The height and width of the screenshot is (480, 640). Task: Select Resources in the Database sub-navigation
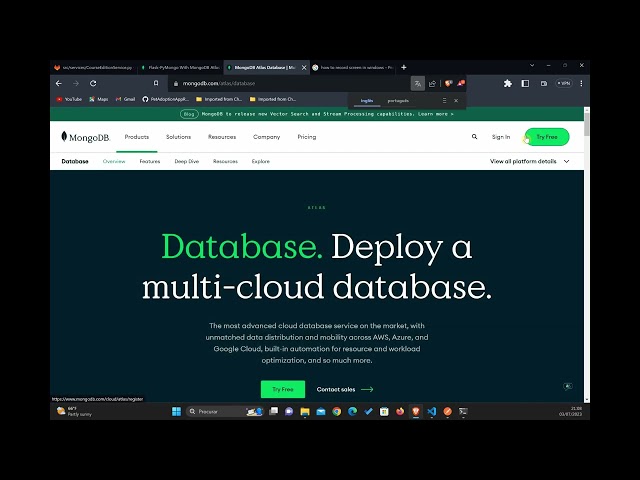point(225,161)
